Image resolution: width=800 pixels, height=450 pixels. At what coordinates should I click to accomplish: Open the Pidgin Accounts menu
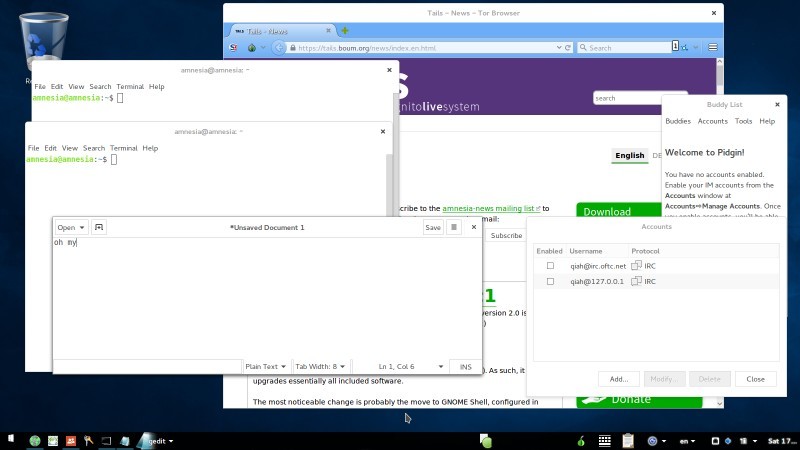click(x=713, y=121)
